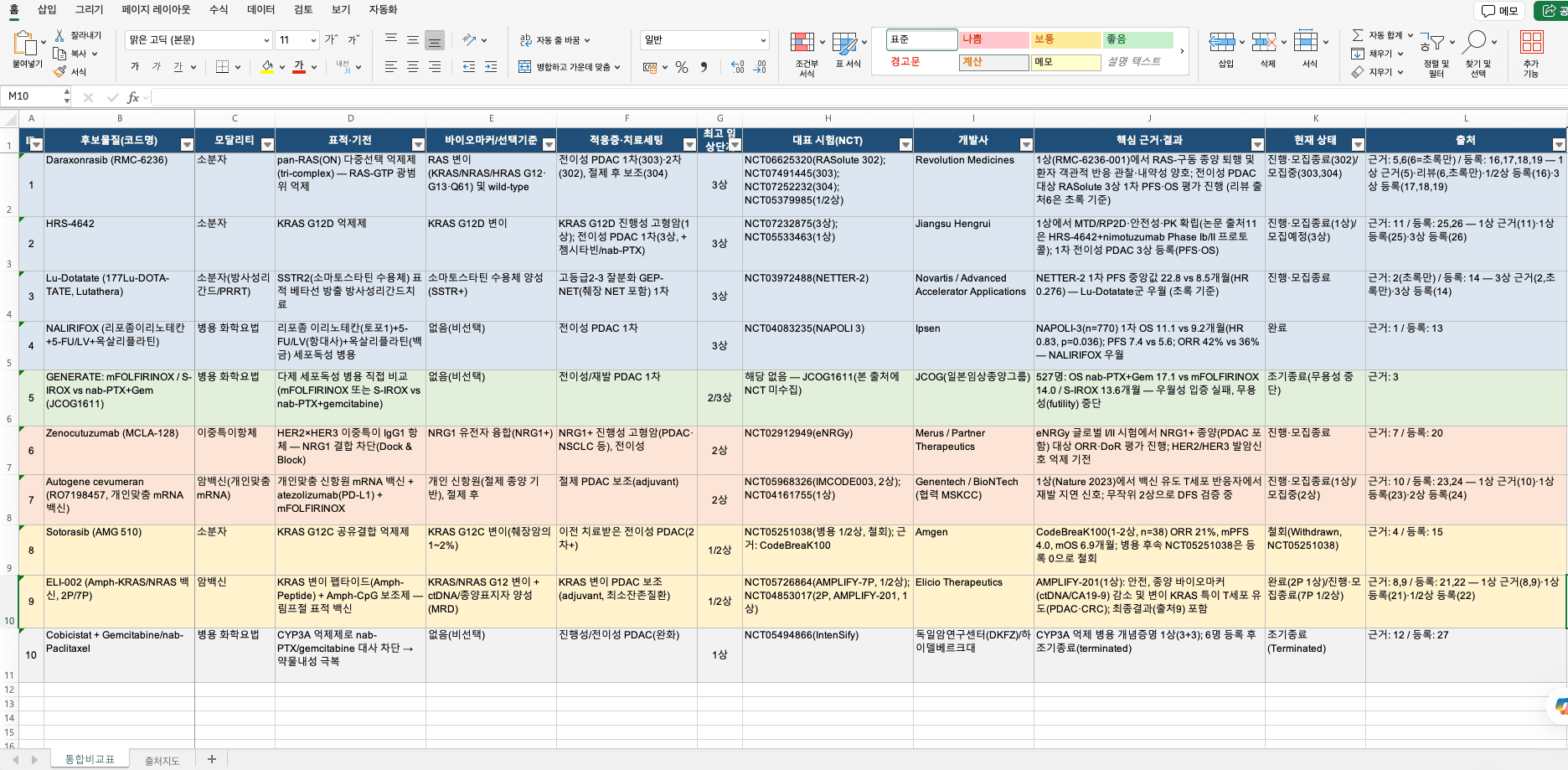Open filter dropdown for 표적·기전 column
This screenshot has height=770, width=1568.
418,145
